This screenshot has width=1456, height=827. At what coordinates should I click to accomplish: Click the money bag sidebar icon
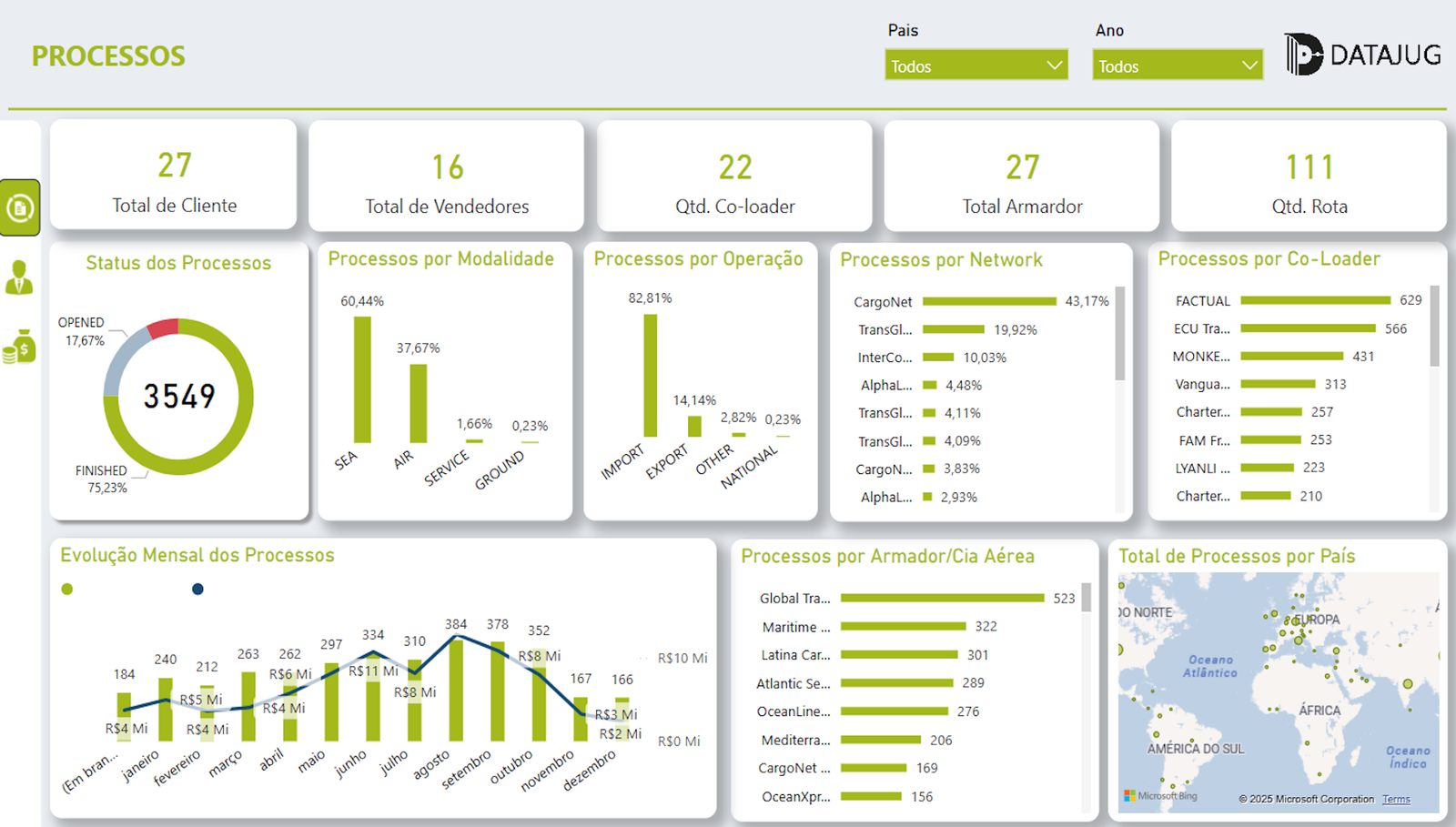[x=19, y=347]
